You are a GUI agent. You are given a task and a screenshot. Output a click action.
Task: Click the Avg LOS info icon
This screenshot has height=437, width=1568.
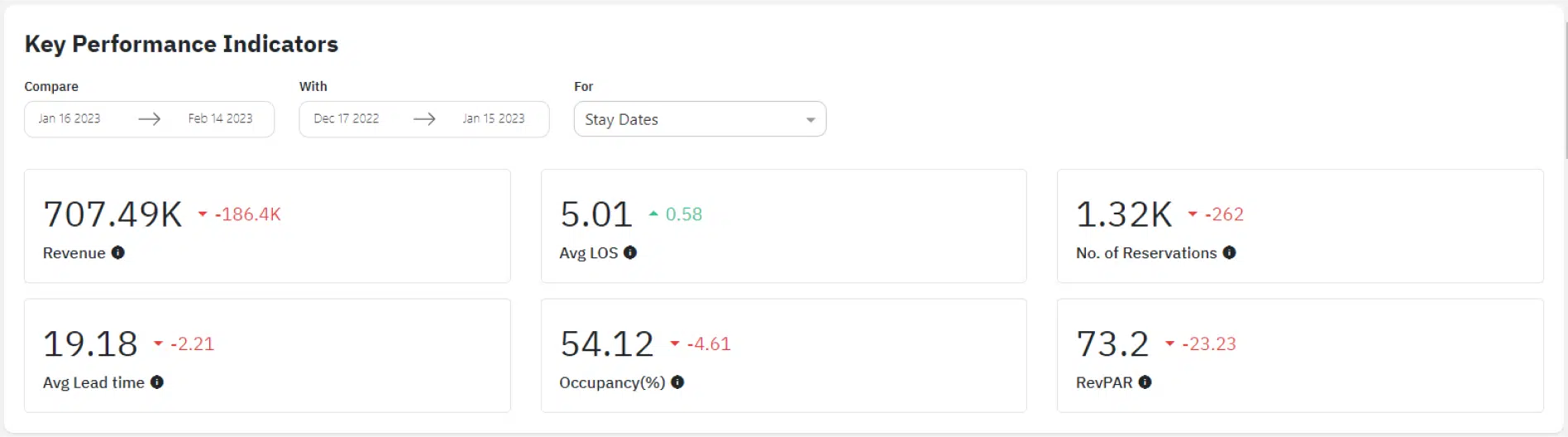[630, 252]
